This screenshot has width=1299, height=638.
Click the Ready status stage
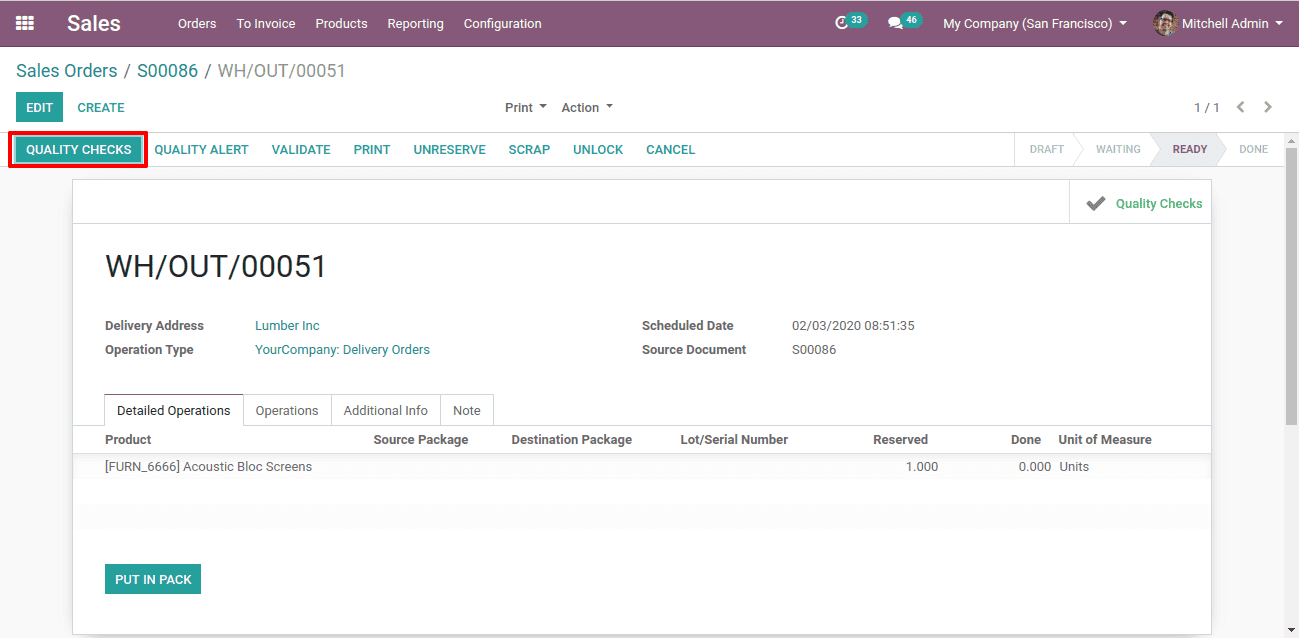tap(1189, 149)
